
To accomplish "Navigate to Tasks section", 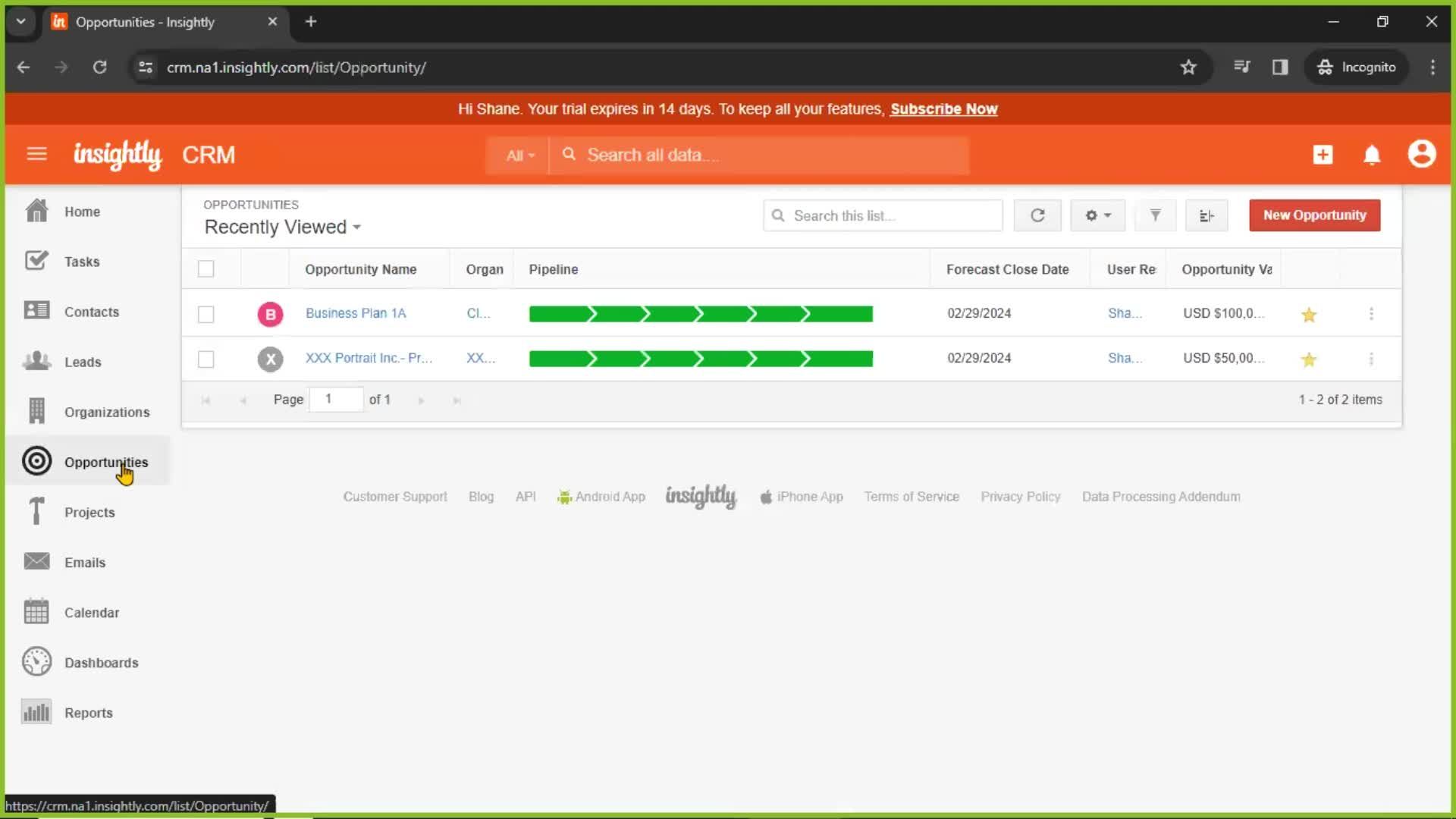I will coord(82,261).
